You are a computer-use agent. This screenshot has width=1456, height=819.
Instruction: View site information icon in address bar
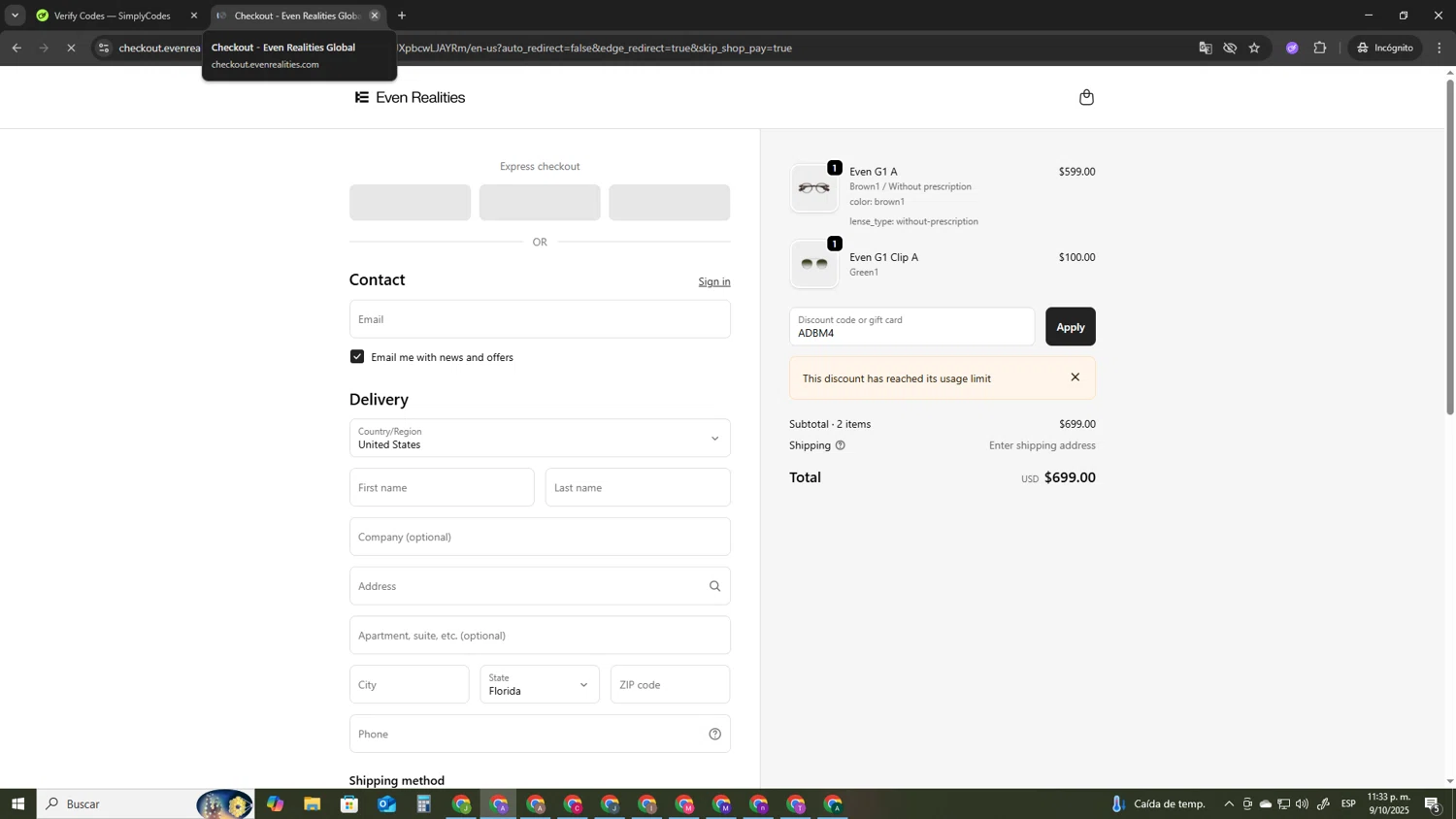[104, 48]
